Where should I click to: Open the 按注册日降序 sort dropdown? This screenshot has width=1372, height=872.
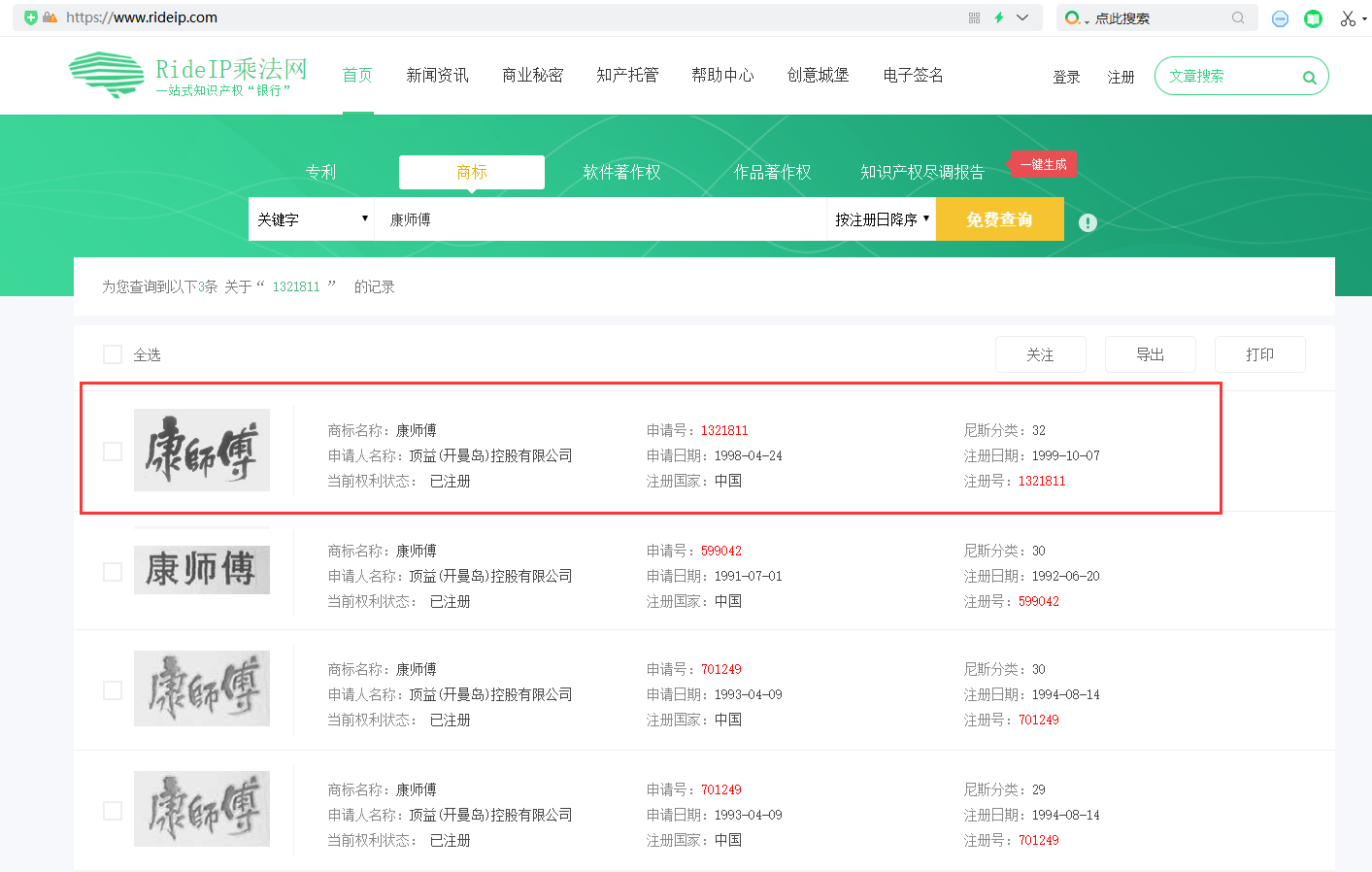(x=881, y=219)
